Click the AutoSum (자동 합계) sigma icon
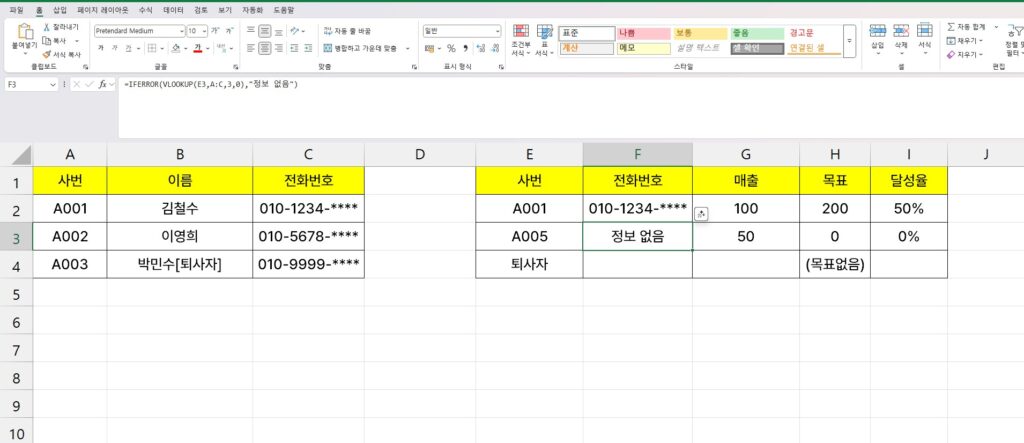 click(x=950, y=27)
